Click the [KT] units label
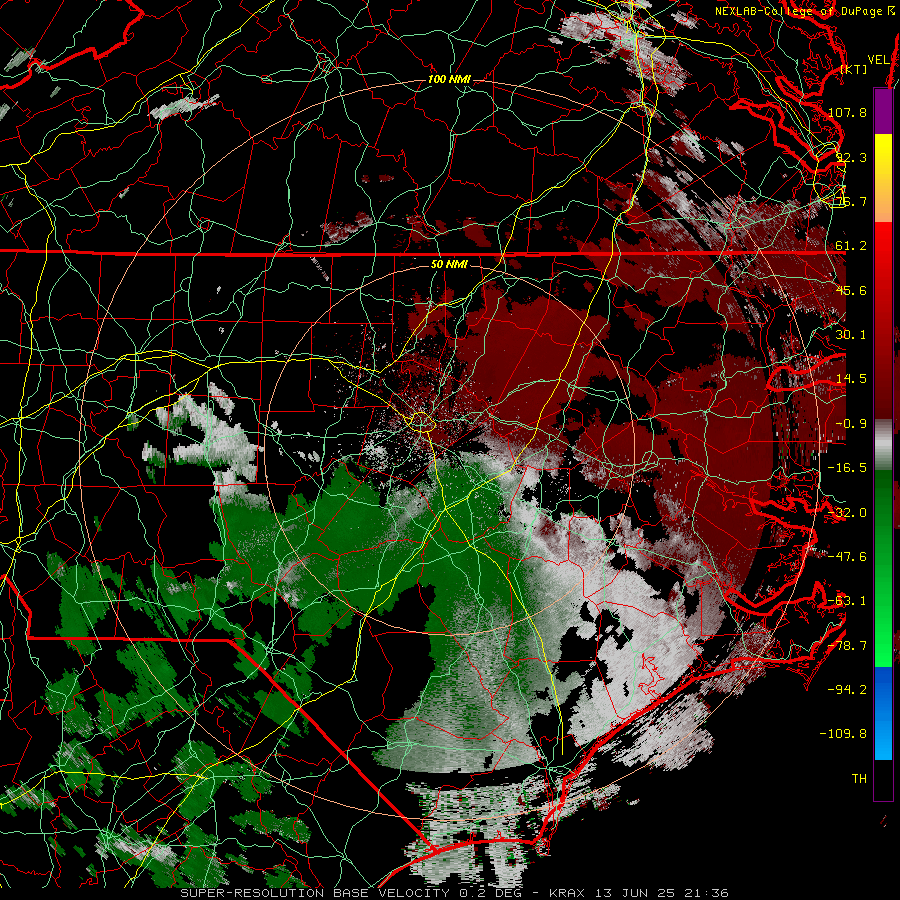Image resolution: width=900 pixels, height=900 pixels. tap(854, 69)
